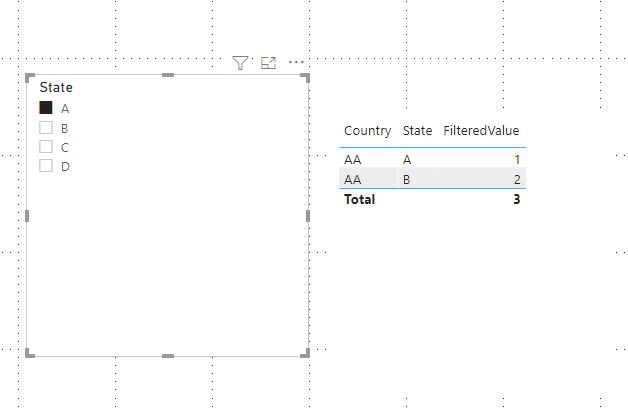Click the slicer's top-middle resize handle
This screenshot has width=628, height=410.
pos(168,75)
